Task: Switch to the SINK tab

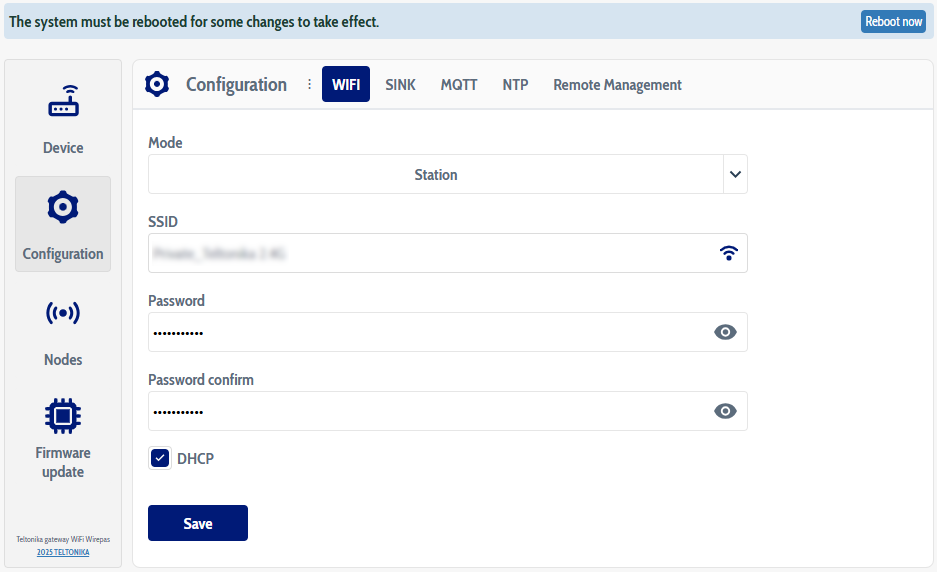Action: (x=400, y=85)
